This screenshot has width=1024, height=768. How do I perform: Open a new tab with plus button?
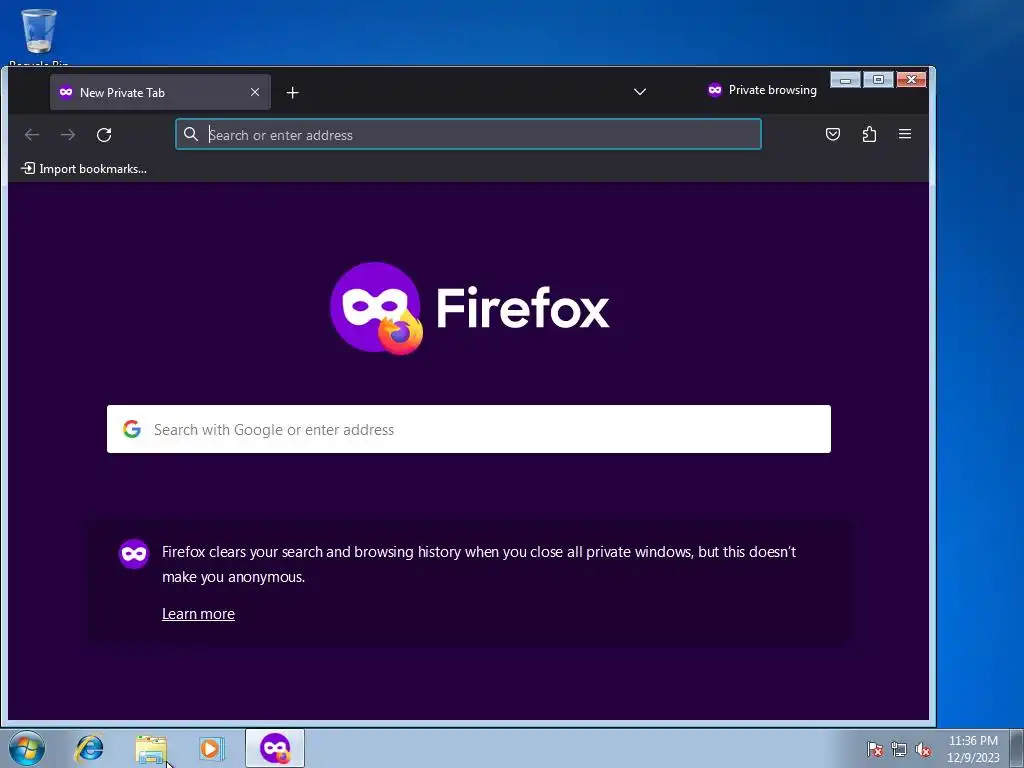[x=293, y=93]
